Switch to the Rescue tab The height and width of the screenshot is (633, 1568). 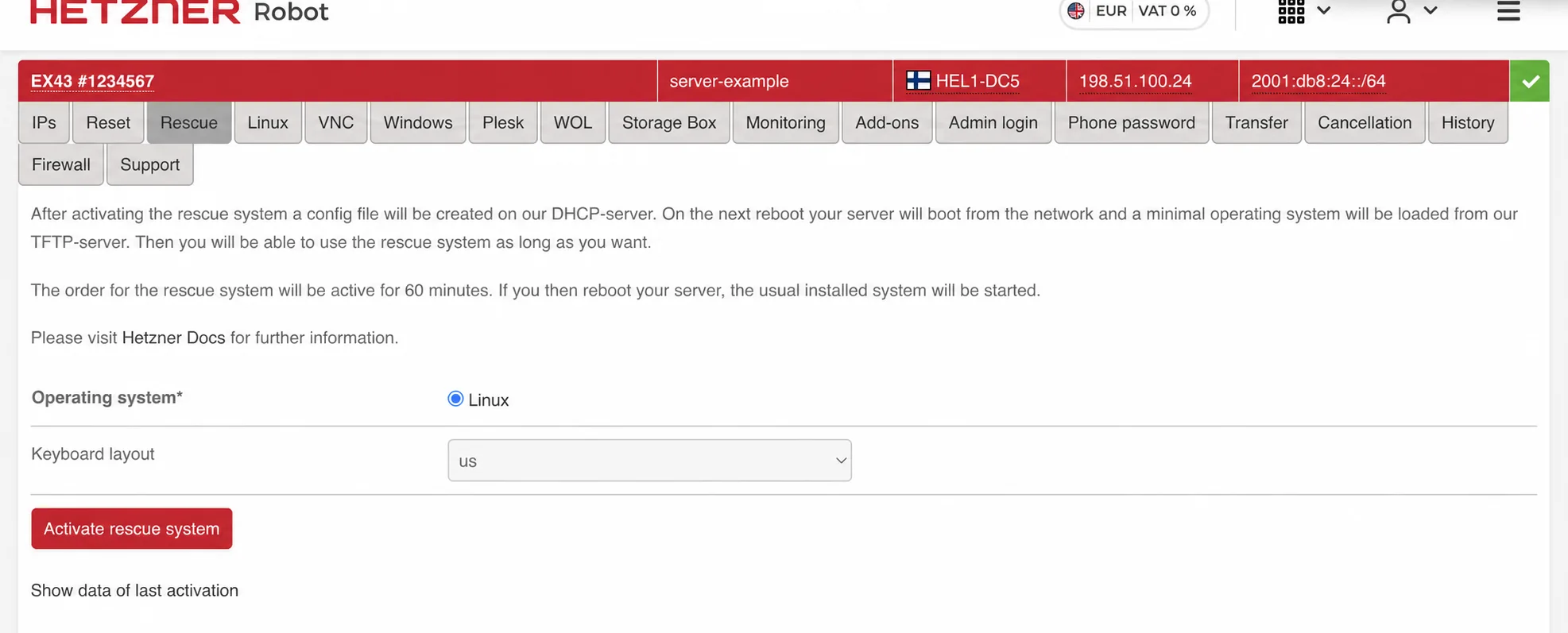click(x=189, y=122)
